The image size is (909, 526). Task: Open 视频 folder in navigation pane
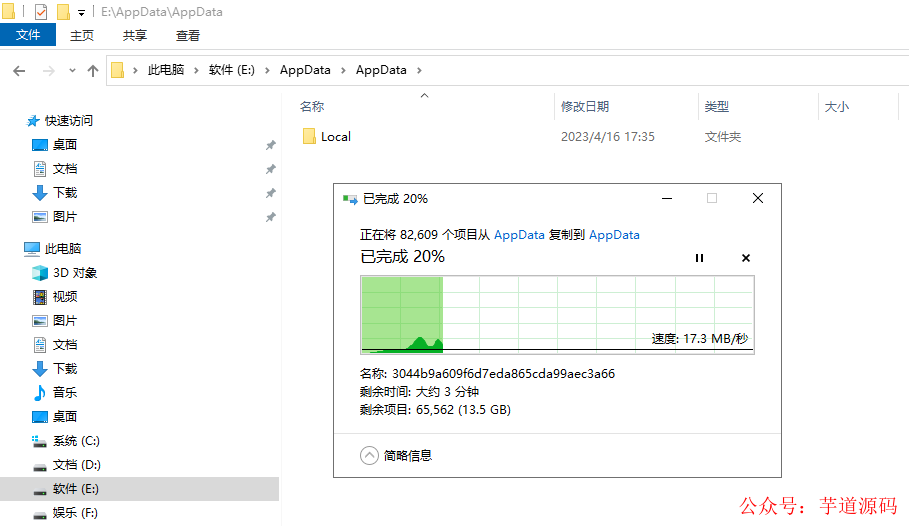click(x=65, y=297)
